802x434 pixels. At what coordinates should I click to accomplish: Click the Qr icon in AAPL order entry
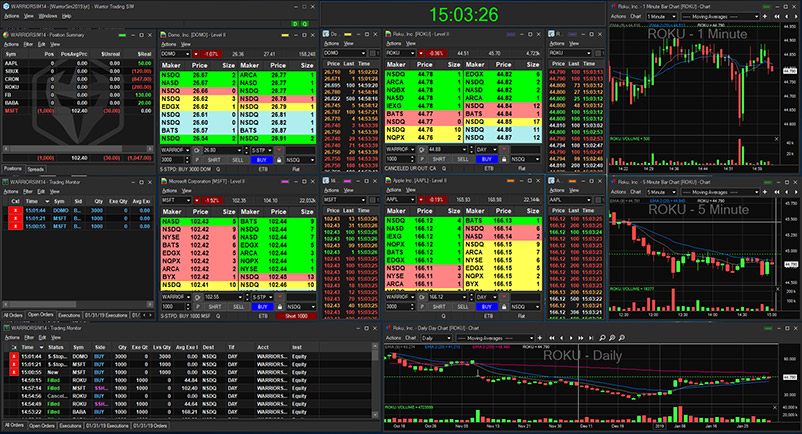421,297
